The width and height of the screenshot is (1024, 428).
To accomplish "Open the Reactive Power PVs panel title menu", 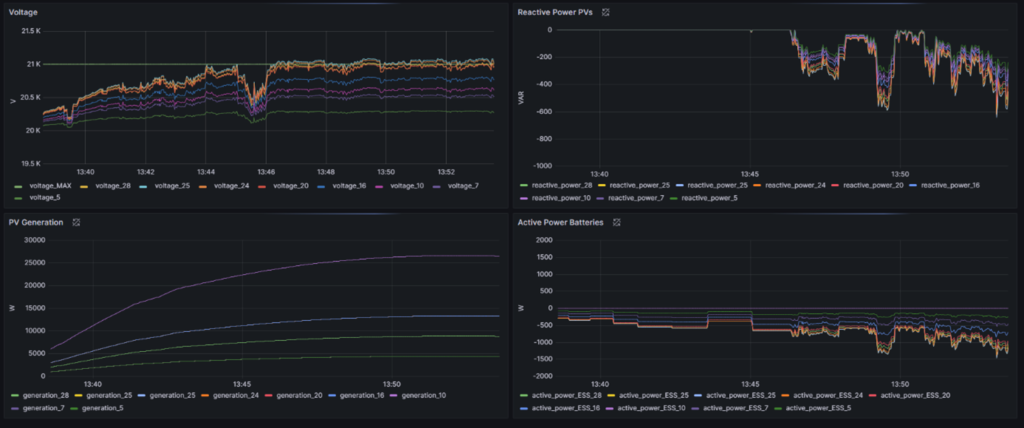I will tap(556, 12).
